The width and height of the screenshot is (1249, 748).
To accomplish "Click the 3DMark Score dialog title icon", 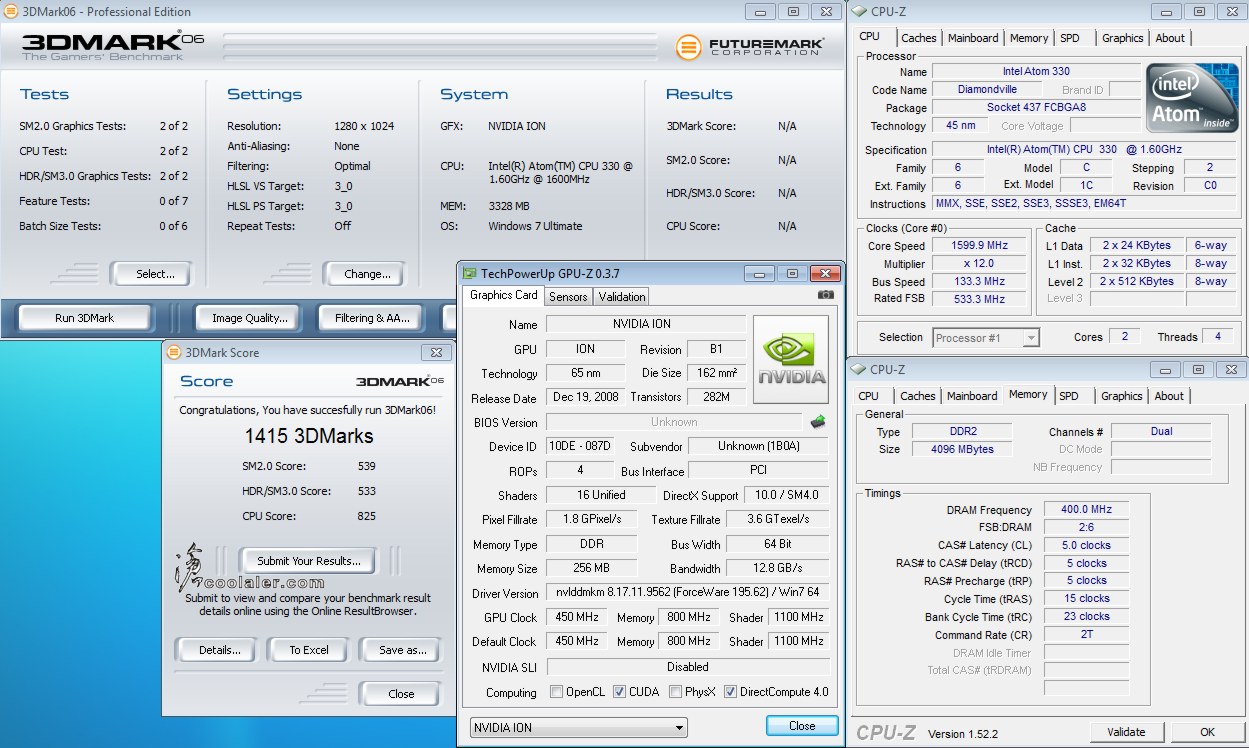I will (x=174, y=352).
